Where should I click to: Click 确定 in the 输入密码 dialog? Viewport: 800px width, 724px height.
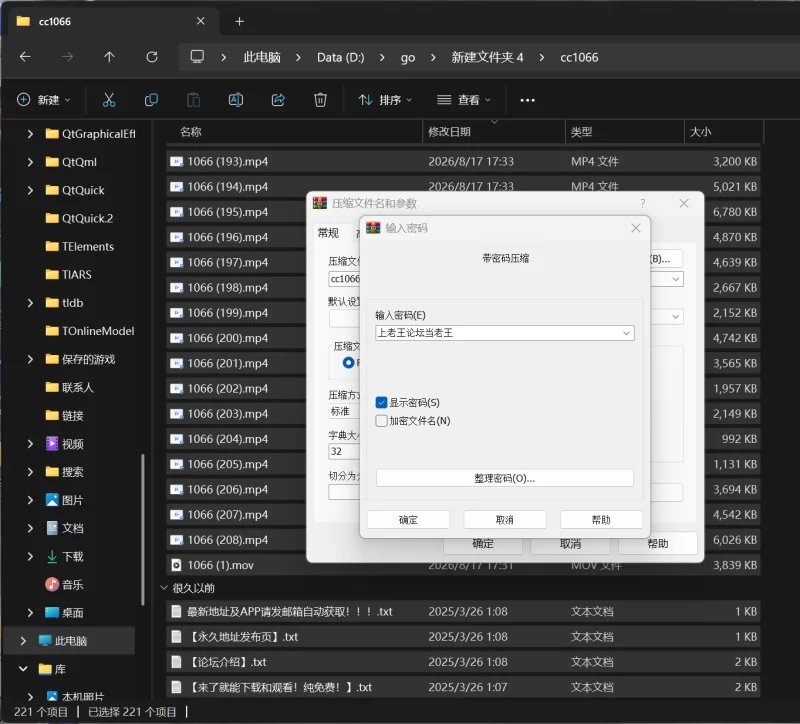(x=408, y=520)
